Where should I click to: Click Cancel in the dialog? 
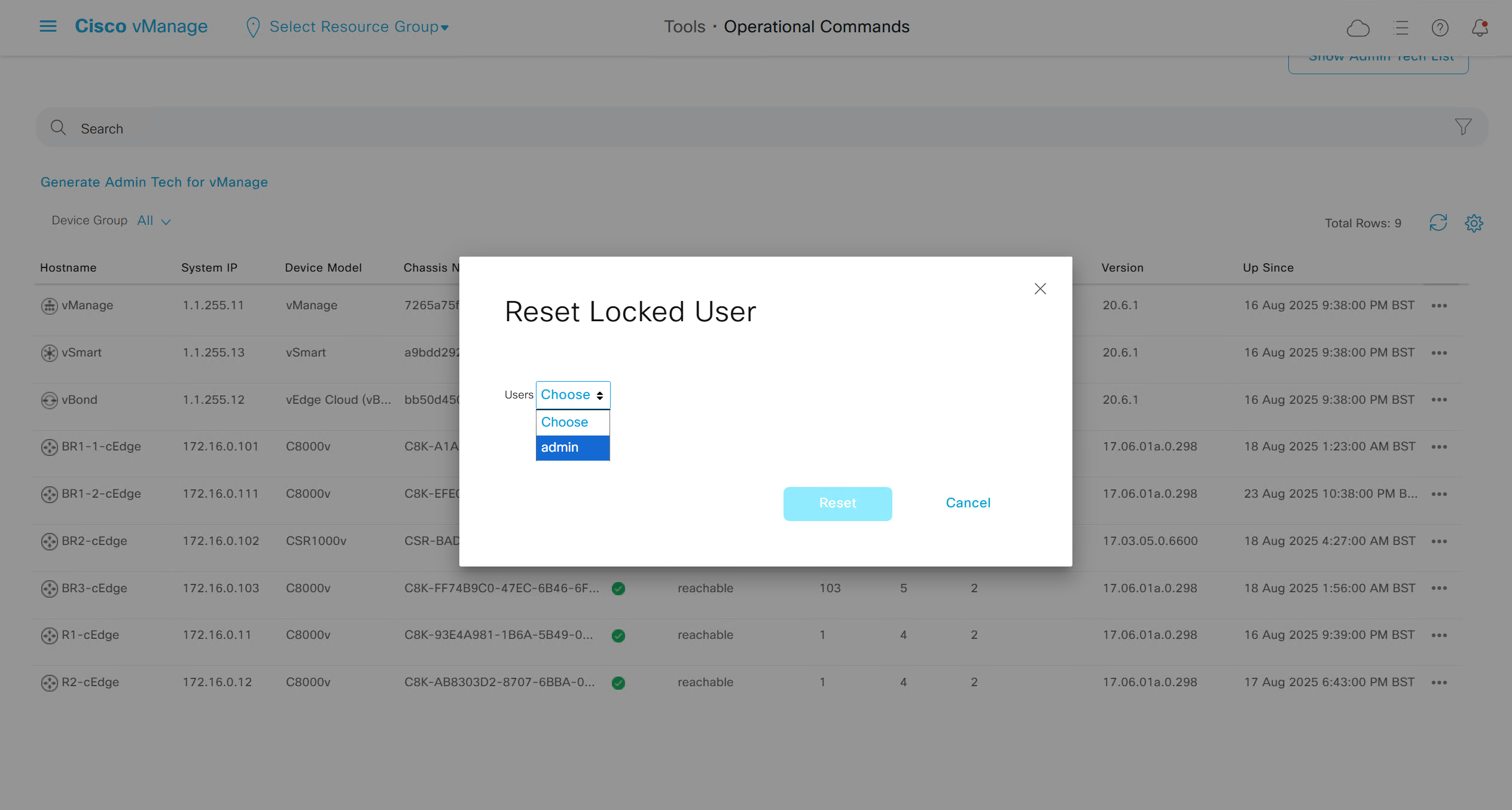(968, 503)
